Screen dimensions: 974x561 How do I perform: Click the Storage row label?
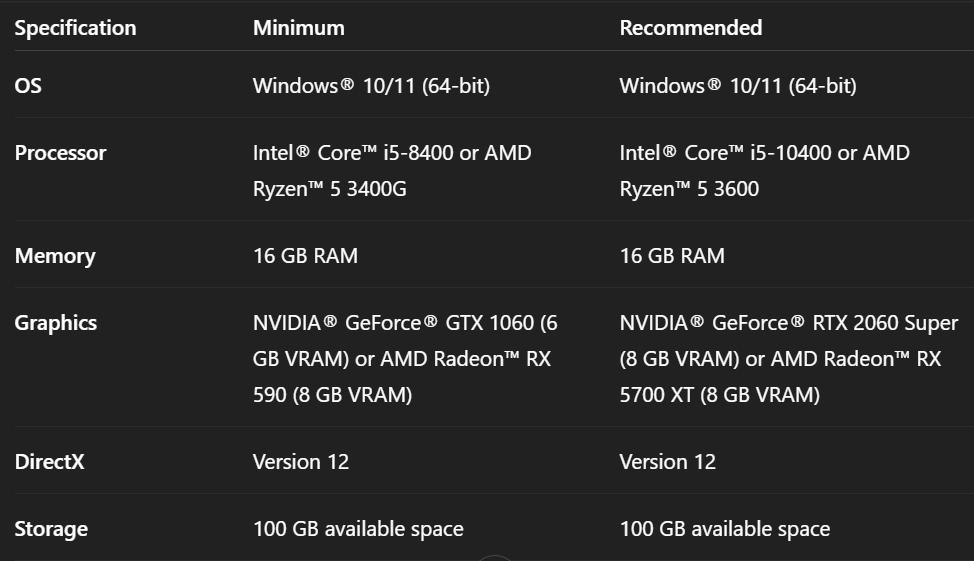click(51, 529)
